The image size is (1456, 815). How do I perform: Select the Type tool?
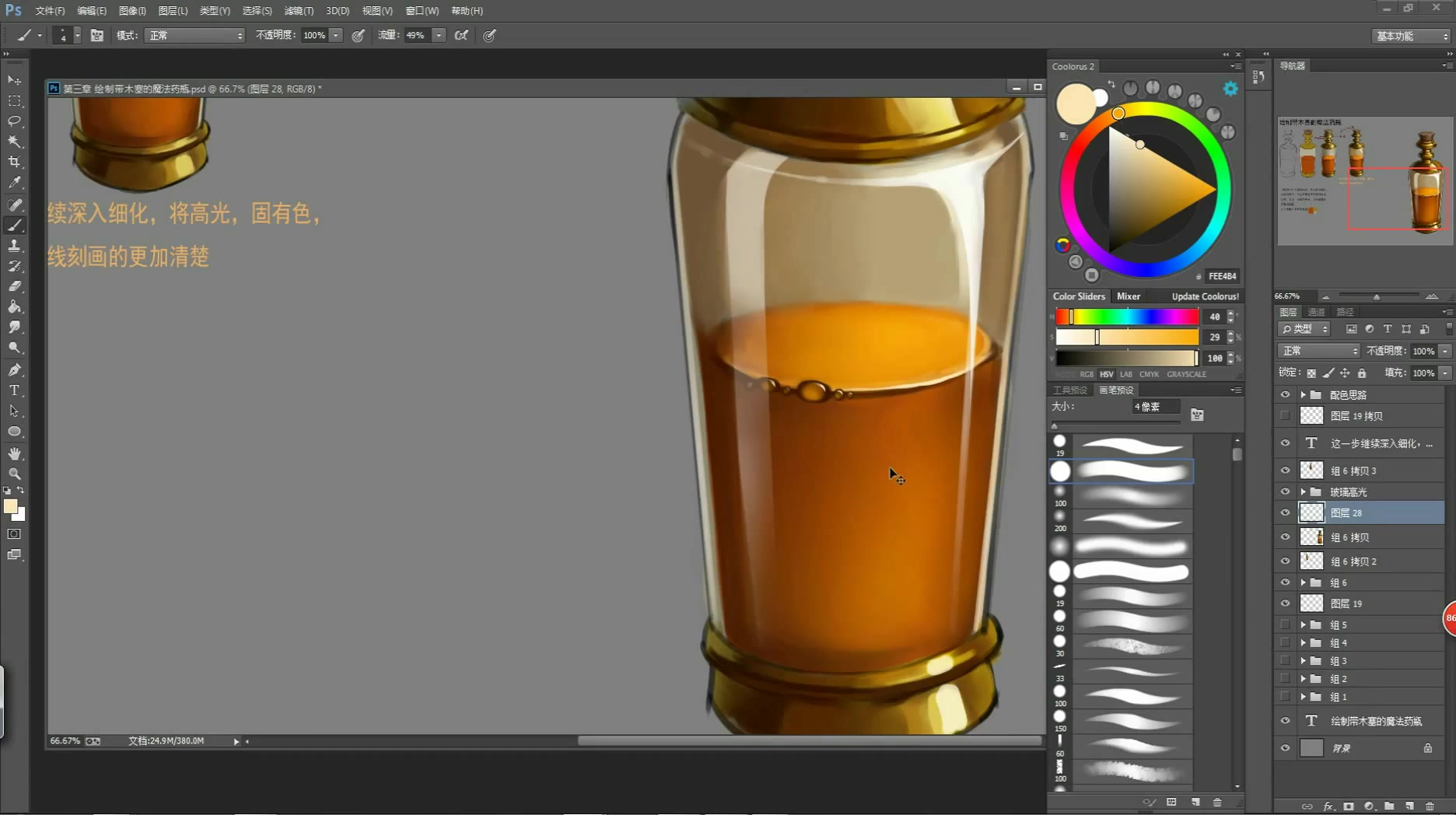(14, 390)
